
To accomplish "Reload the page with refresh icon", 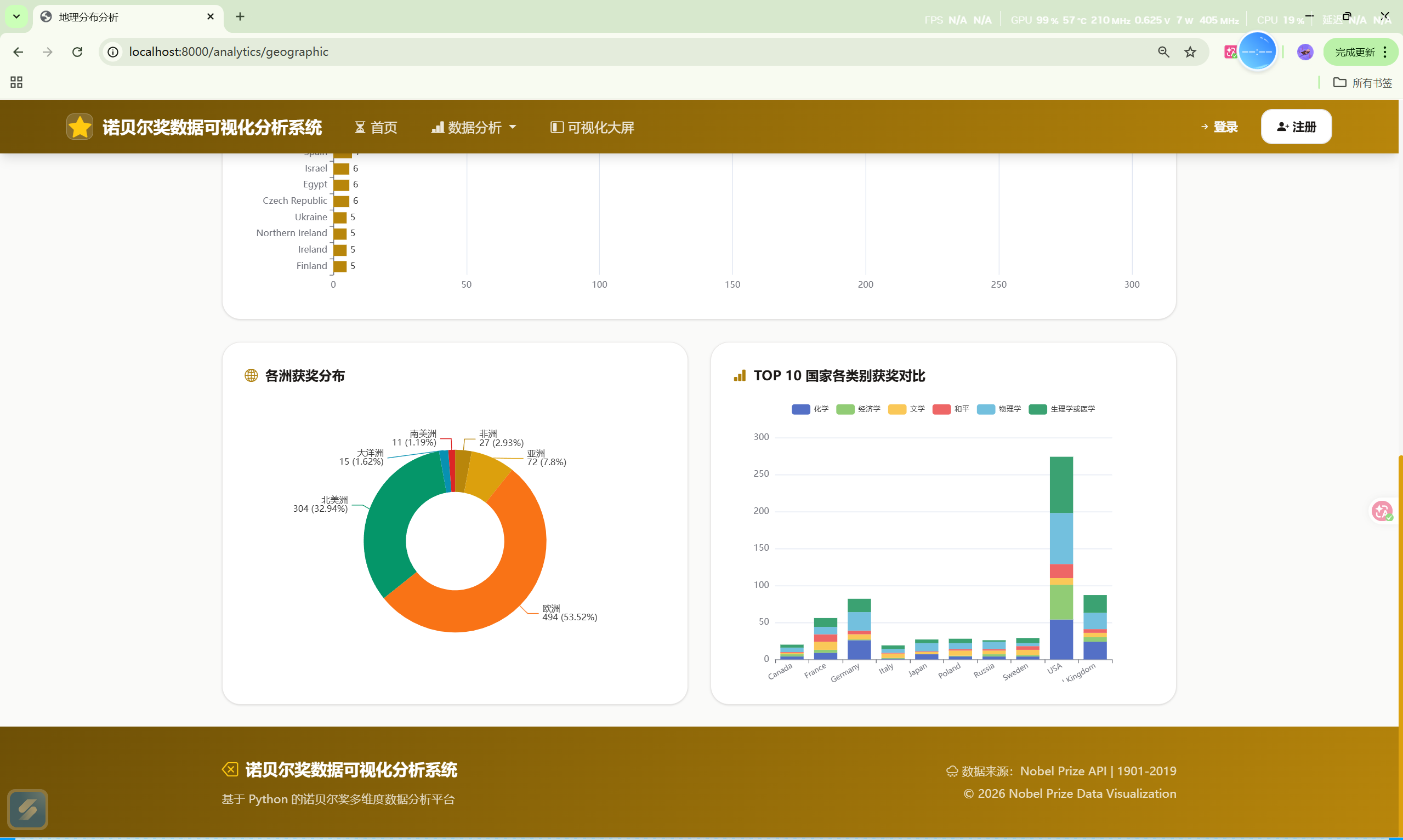I will coord(77,52).
